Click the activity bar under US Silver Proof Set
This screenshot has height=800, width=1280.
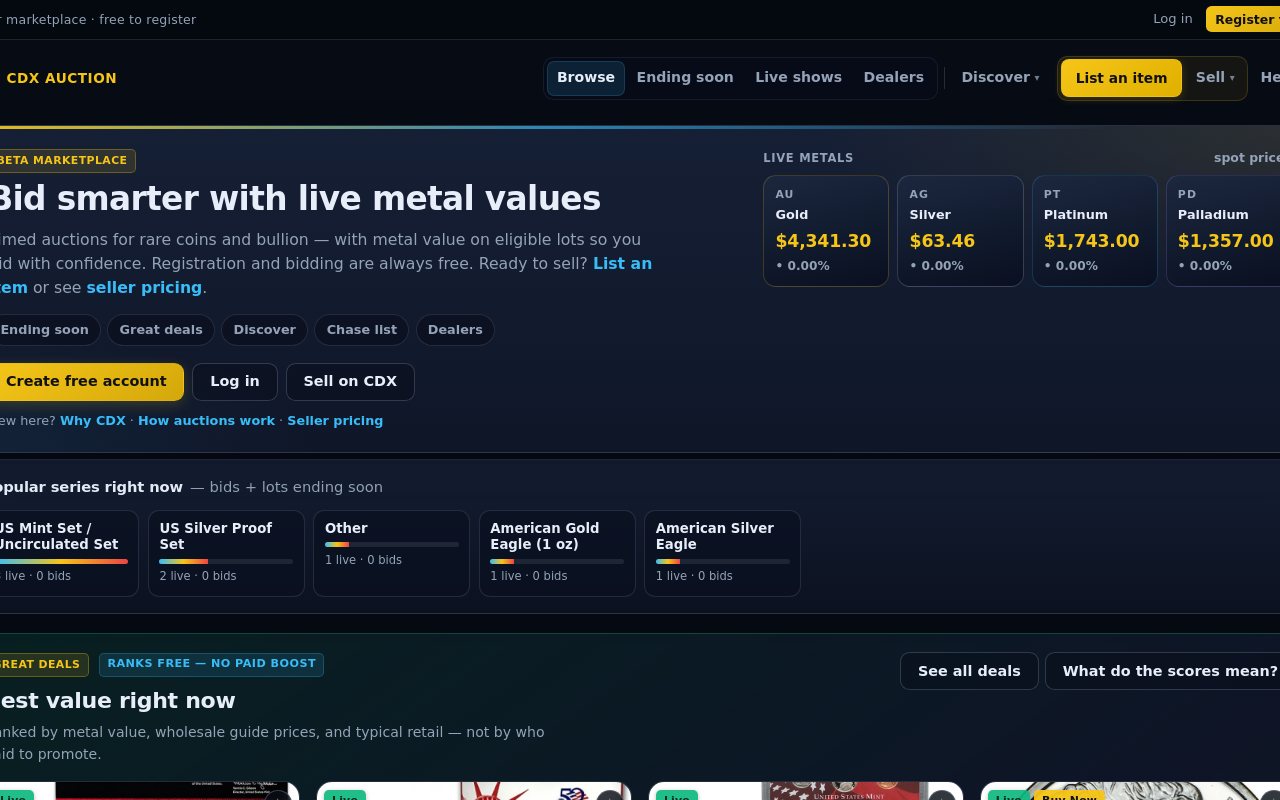(x=226, y=561)
